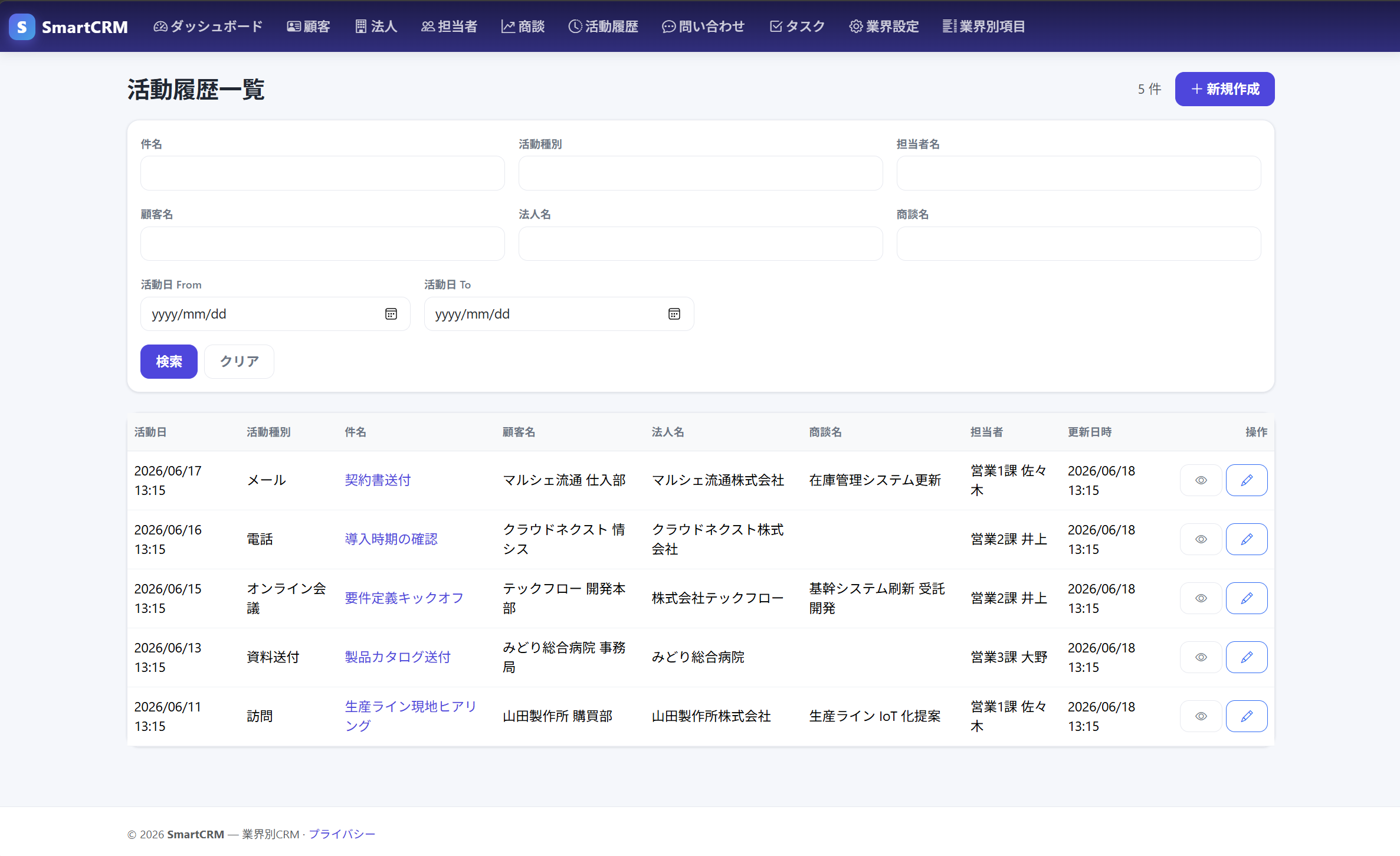Click the 株式会社テックフロー cell

[717, 598]
